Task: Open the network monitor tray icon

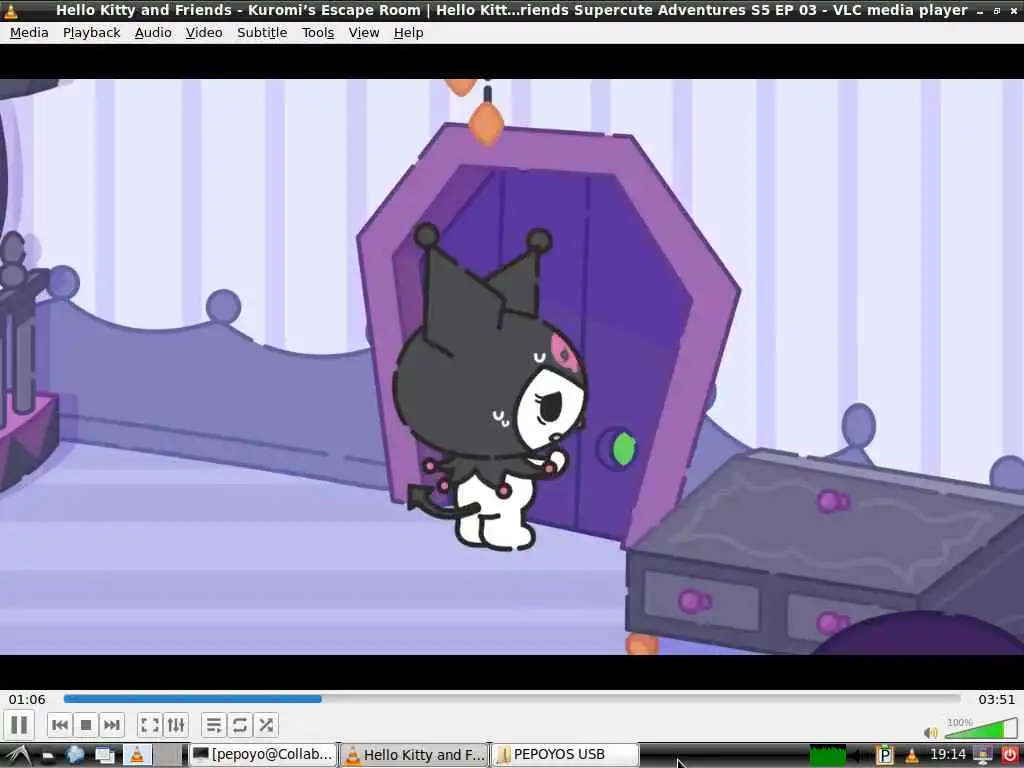Action: point(983,756)
